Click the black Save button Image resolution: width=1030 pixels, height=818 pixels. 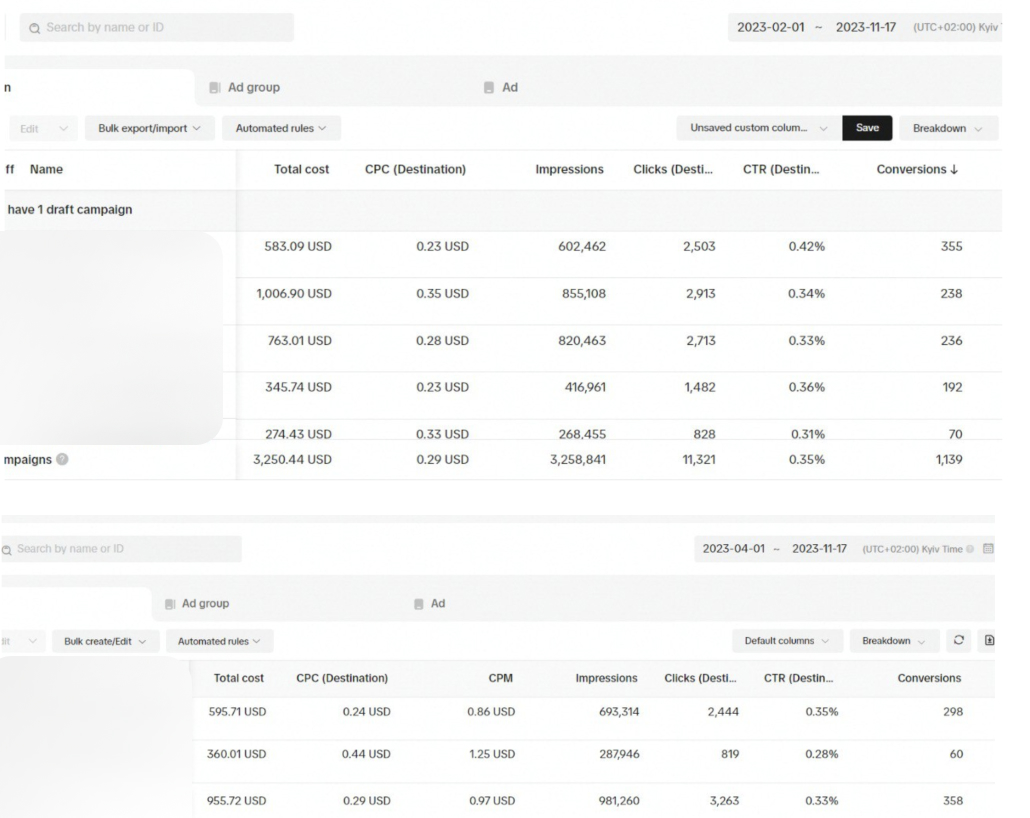coord(867,128)
